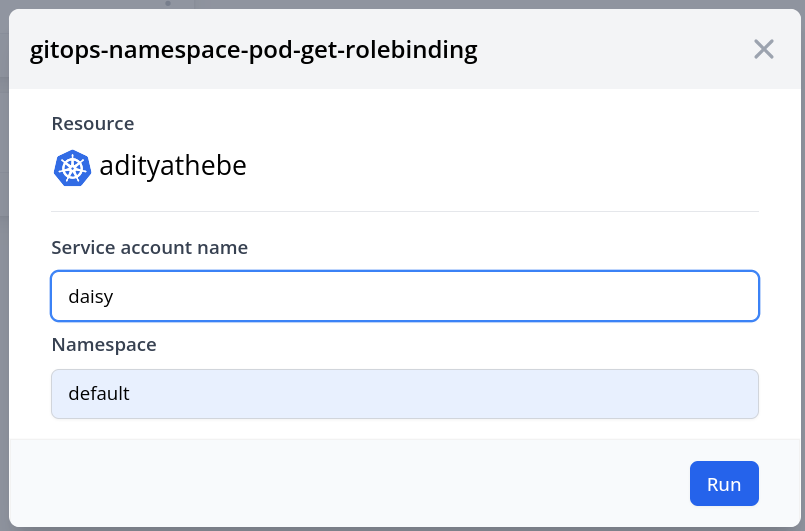
Task: Click the Kubernetes helm wheel icon
Action: tap(72, 167)
